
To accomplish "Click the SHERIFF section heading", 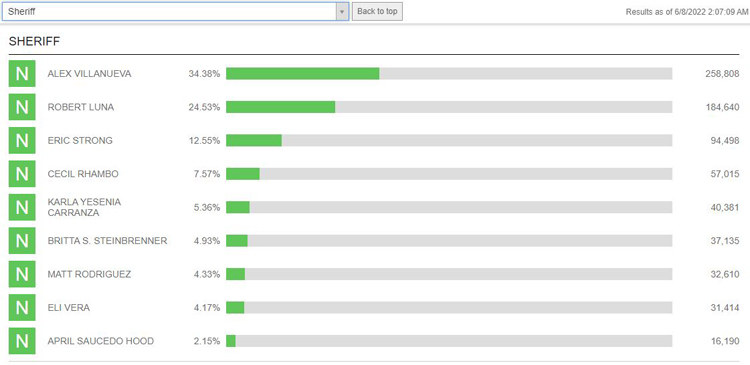I will 34,42.
